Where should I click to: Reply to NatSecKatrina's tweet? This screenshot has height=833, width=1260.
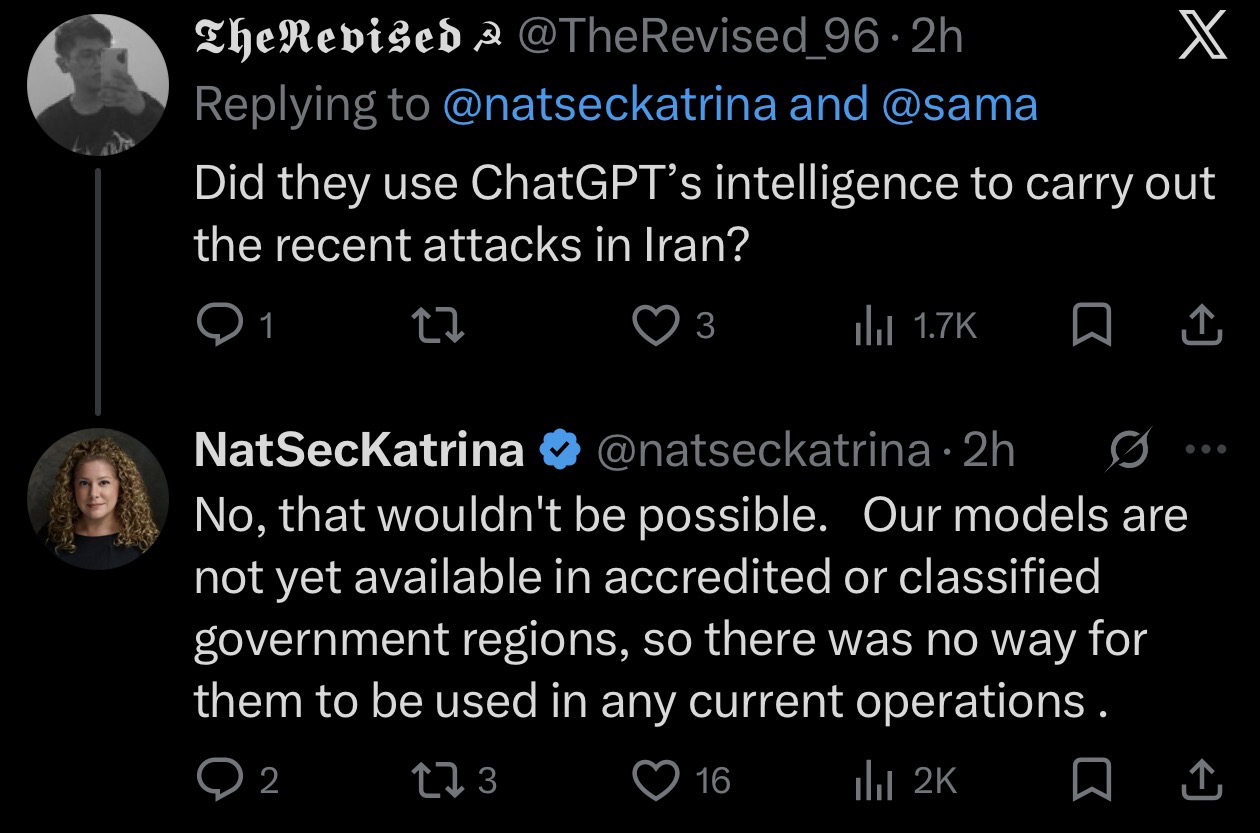tap(213, 780)
